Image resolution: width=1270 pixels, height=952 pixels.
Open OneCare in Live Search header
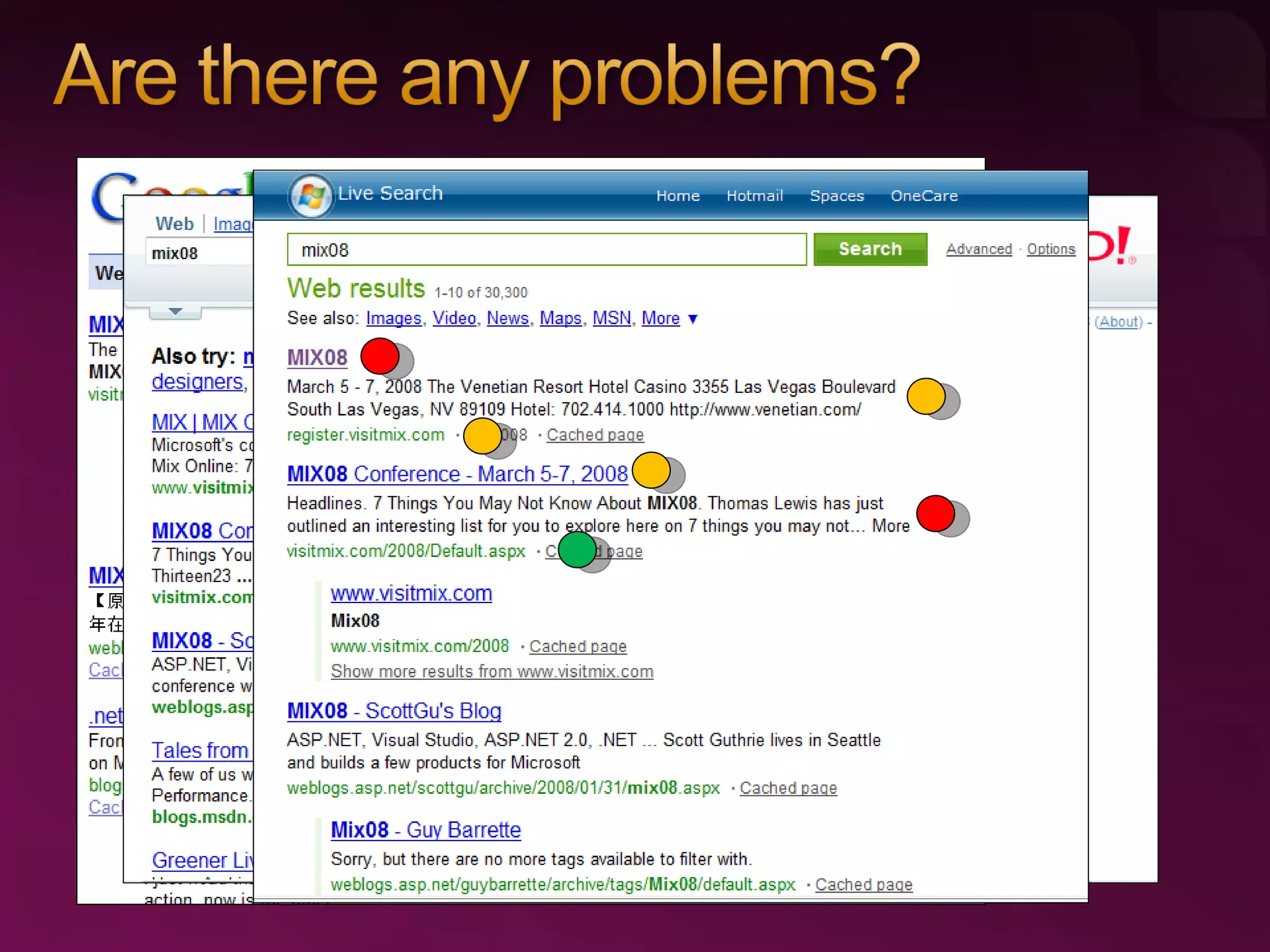(924, 196)
